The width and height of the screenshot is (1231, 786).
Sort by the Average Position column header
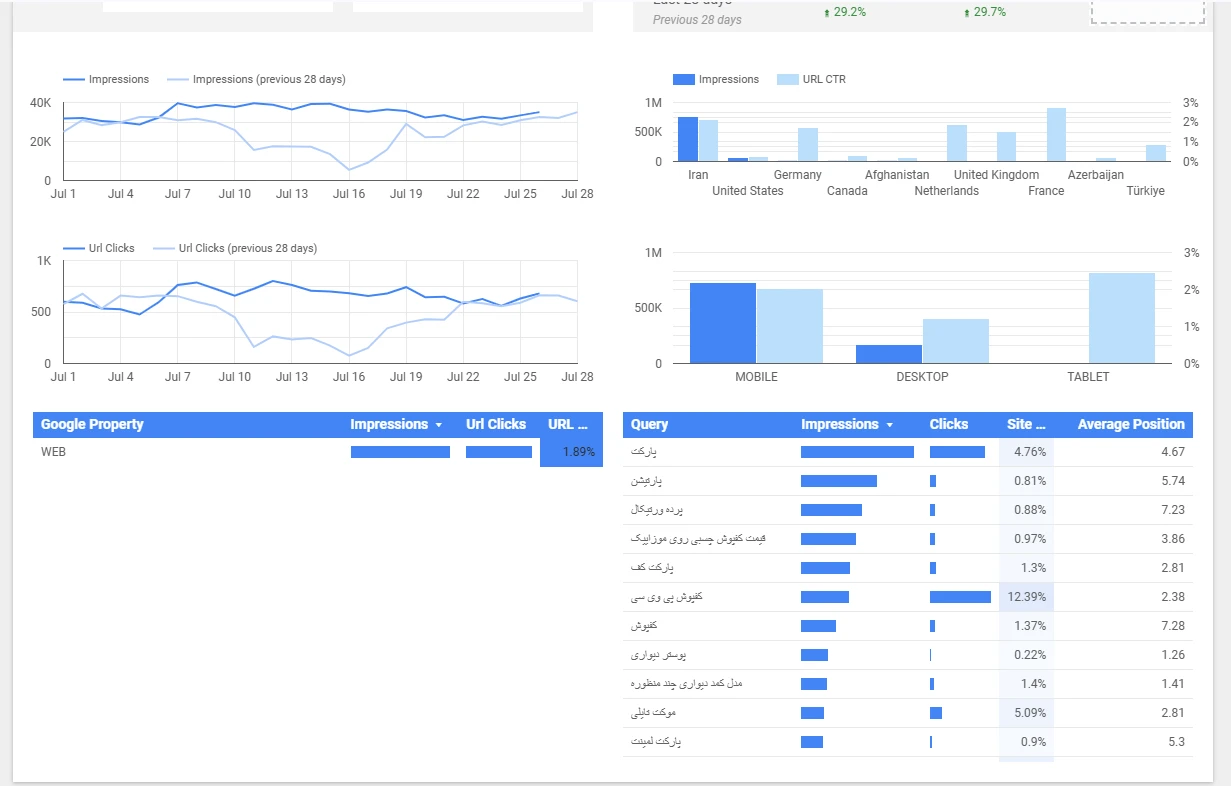pyautogui.click(x=1131, y=424)
